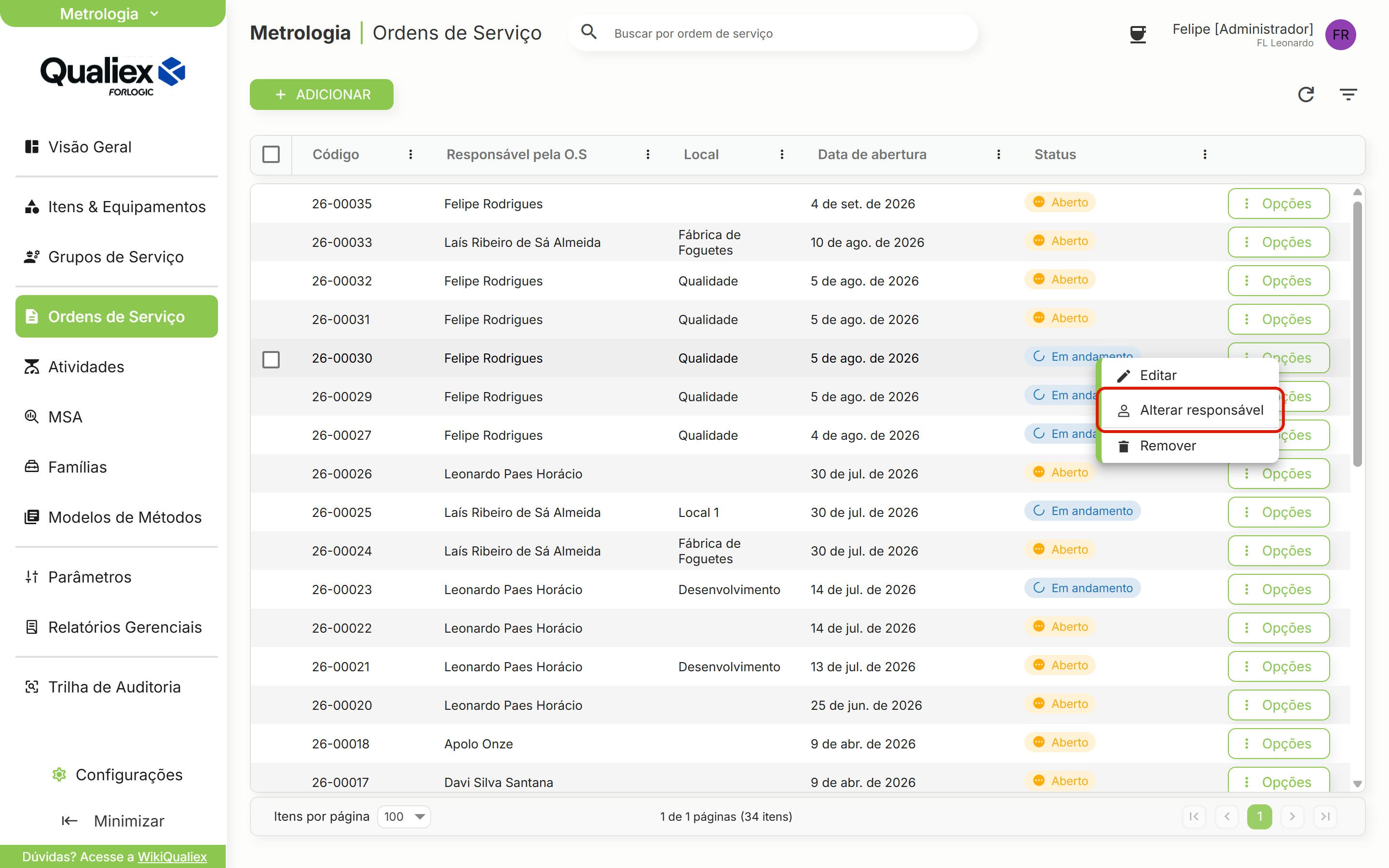1389x868 pixels.
Task: Choose Editar in the context menu
Action: pyautogui.click(x=1189, y=376)
